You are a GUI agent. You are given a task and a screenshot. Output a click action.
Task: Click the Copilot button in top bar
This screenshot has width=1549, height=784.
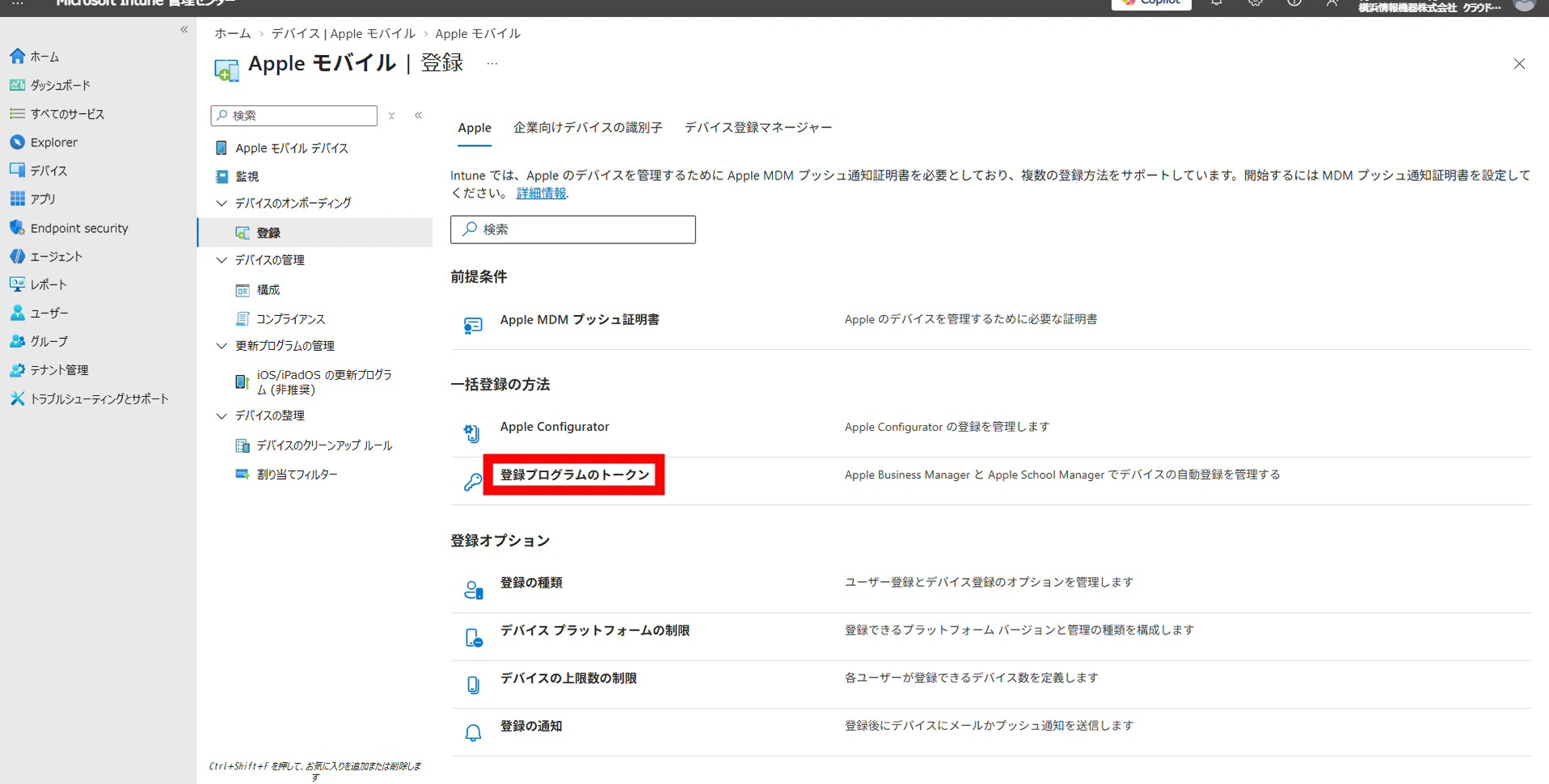[x=1151, y=3]
